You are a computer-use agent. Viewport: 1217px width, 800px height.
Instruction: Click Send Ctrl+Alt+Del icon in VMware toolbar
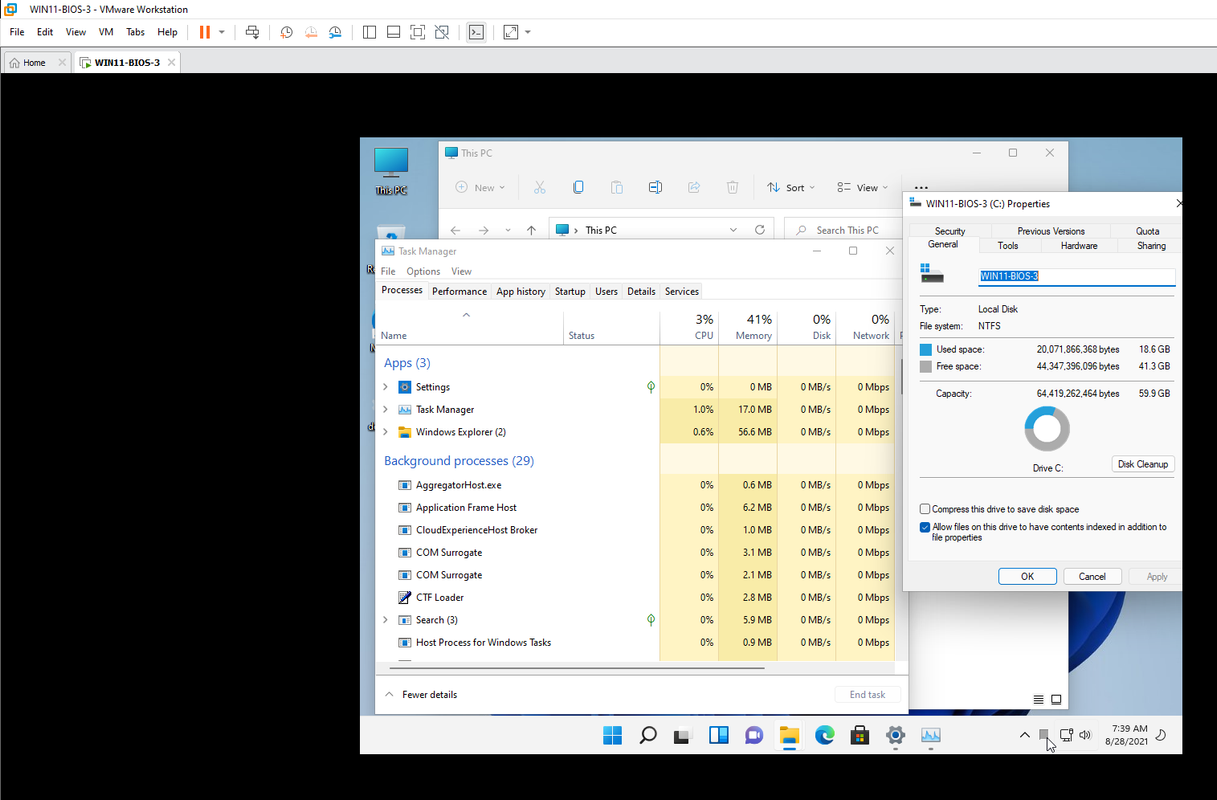[252, 32]
